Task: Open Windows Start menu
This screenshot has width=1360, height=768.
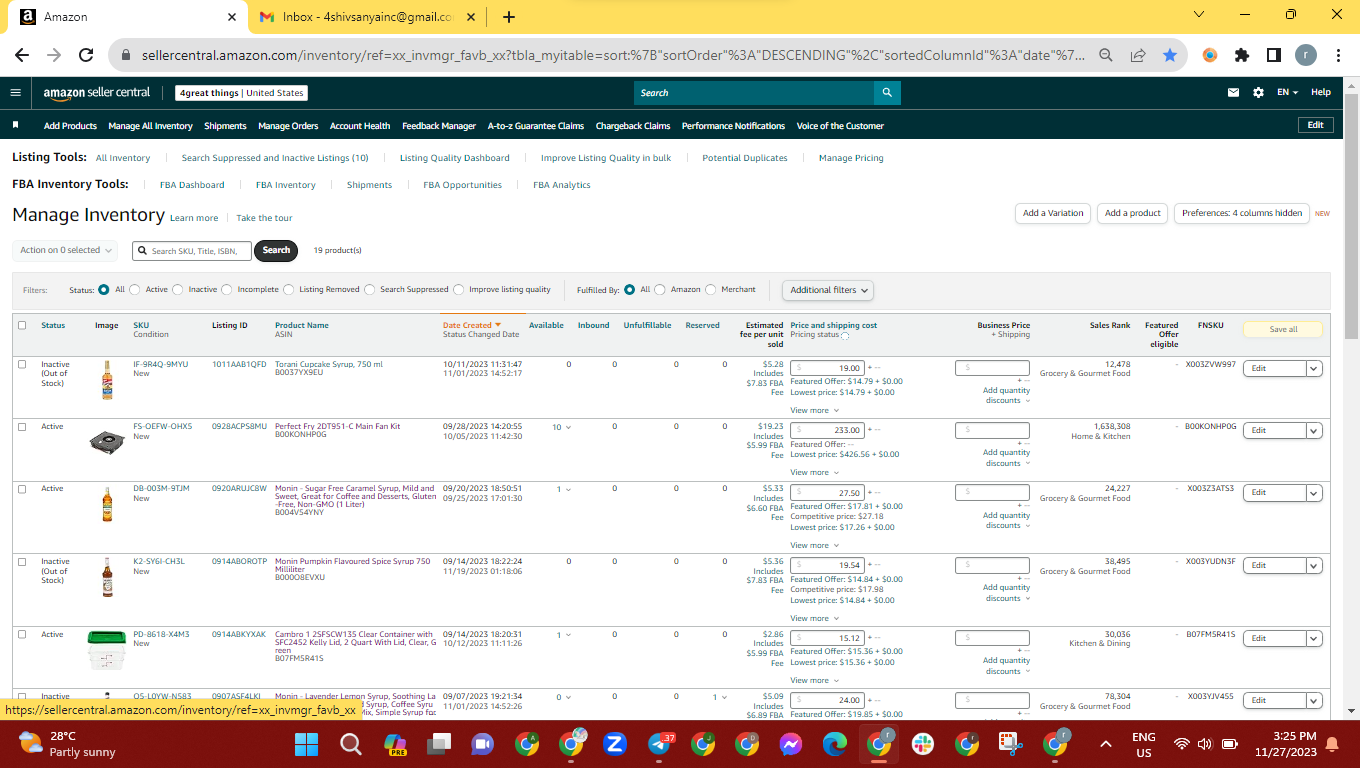Action: coord(306,744)
